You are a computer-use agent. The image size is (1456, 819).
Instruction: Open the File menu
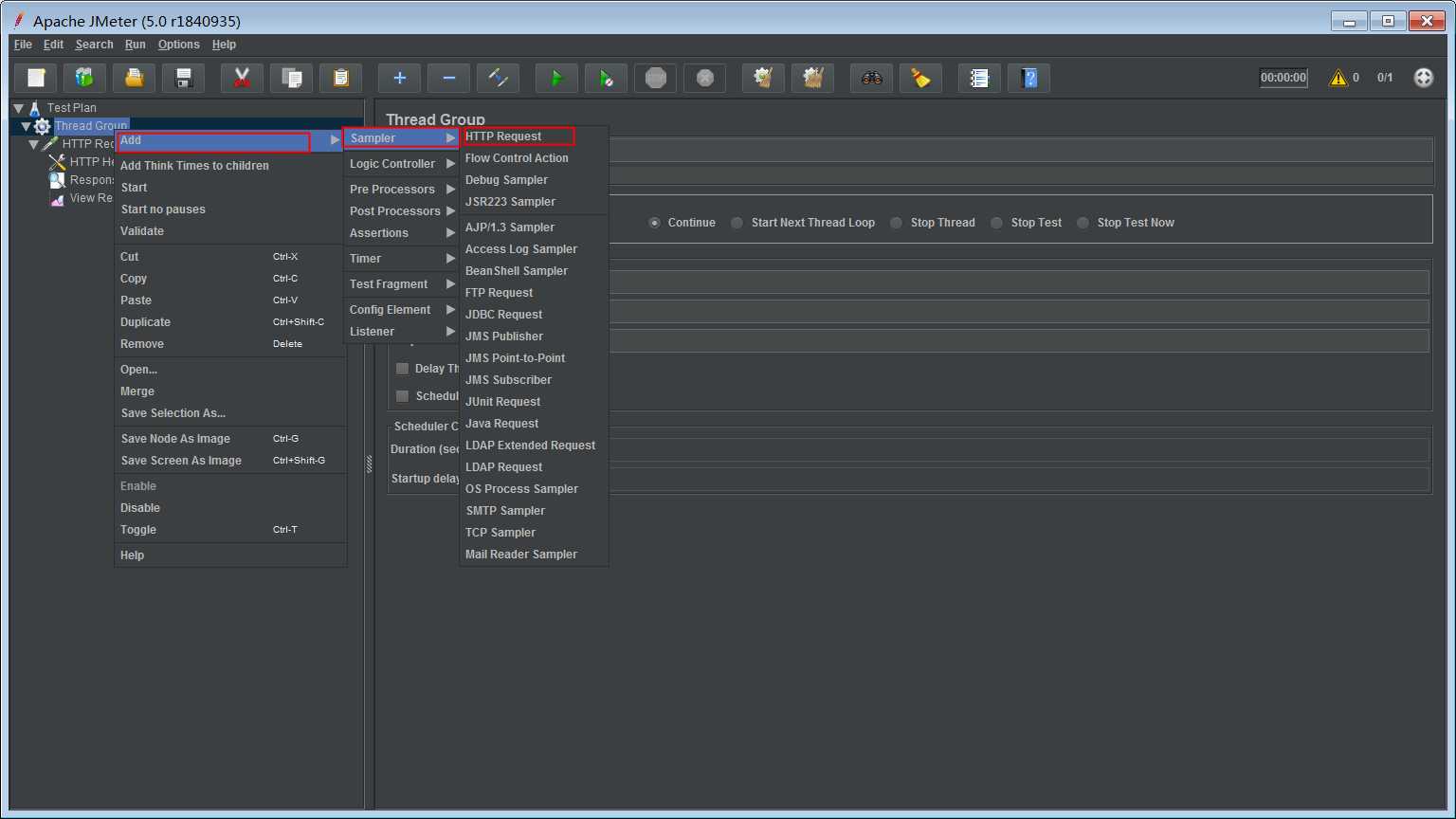point(23,45)
